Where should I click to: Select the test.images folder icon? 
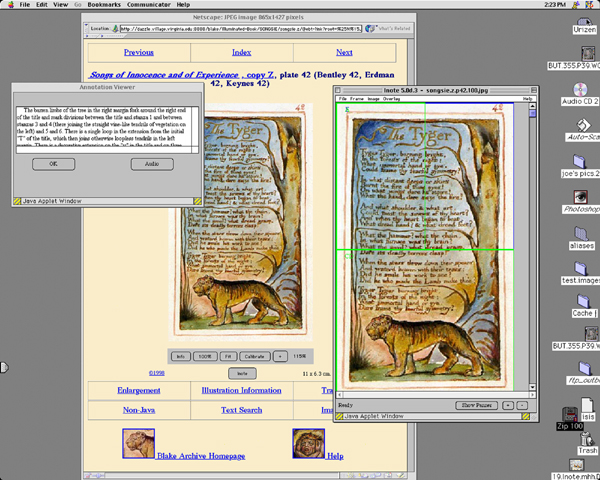[580, 269]
